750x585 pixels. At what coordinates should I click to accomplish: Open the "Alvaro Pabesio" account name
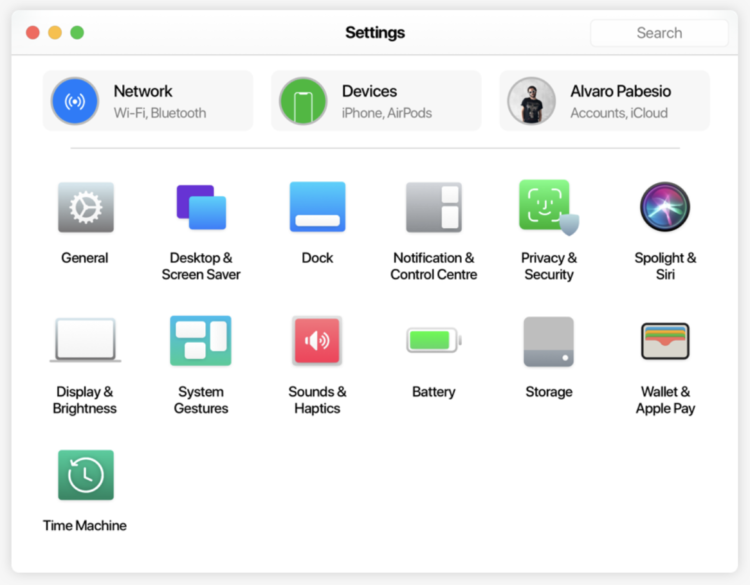click(x=620, y=91)
